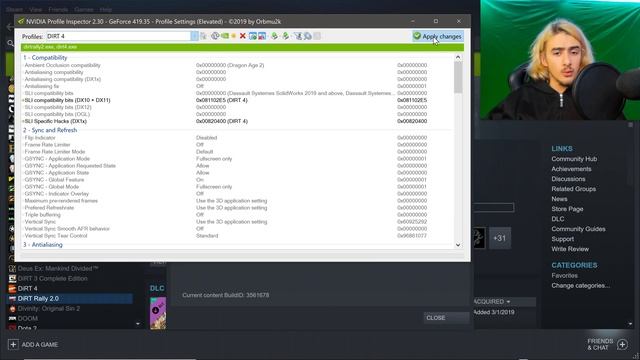This screenshot has height=360, width=640.
Task: Click the settings list scroll up arrow
Action: coord(458,57)
